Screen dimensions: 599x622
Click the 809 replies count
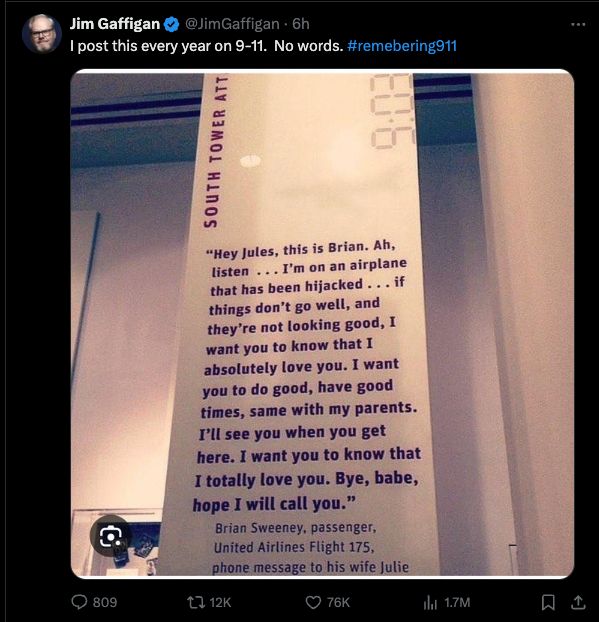click(105, 603)
